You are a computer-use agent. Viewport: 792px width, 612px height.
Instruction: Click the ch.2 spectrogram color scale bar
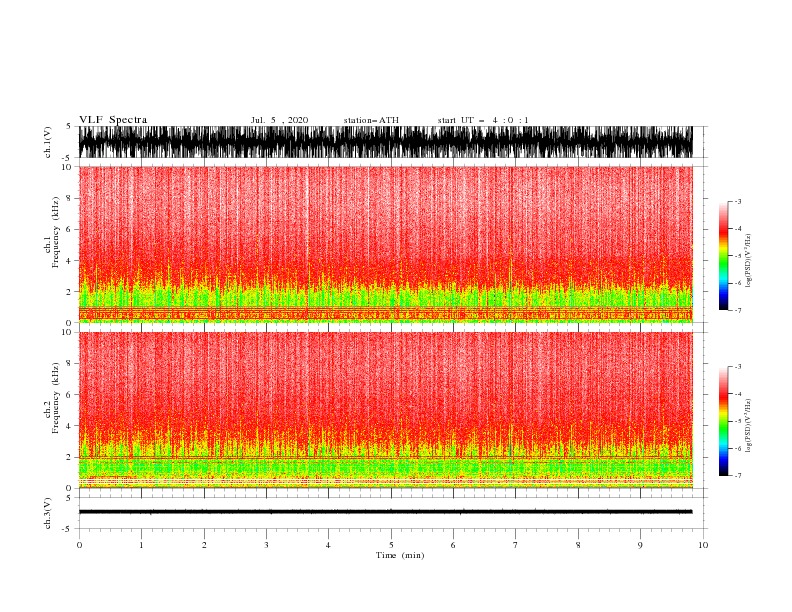tap(723, 421)
